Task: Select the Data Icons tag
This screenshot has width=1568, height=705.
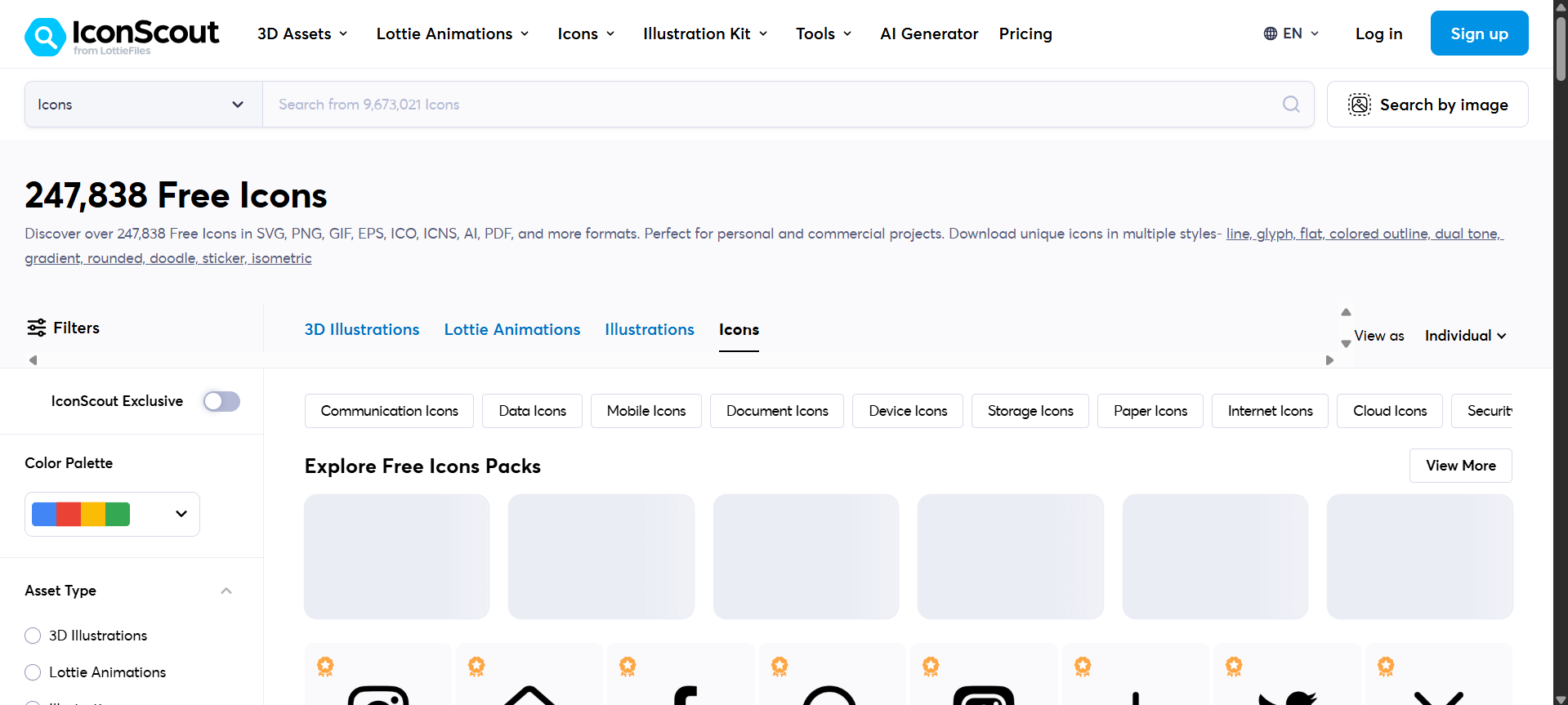Action: [x=532, y=411]
